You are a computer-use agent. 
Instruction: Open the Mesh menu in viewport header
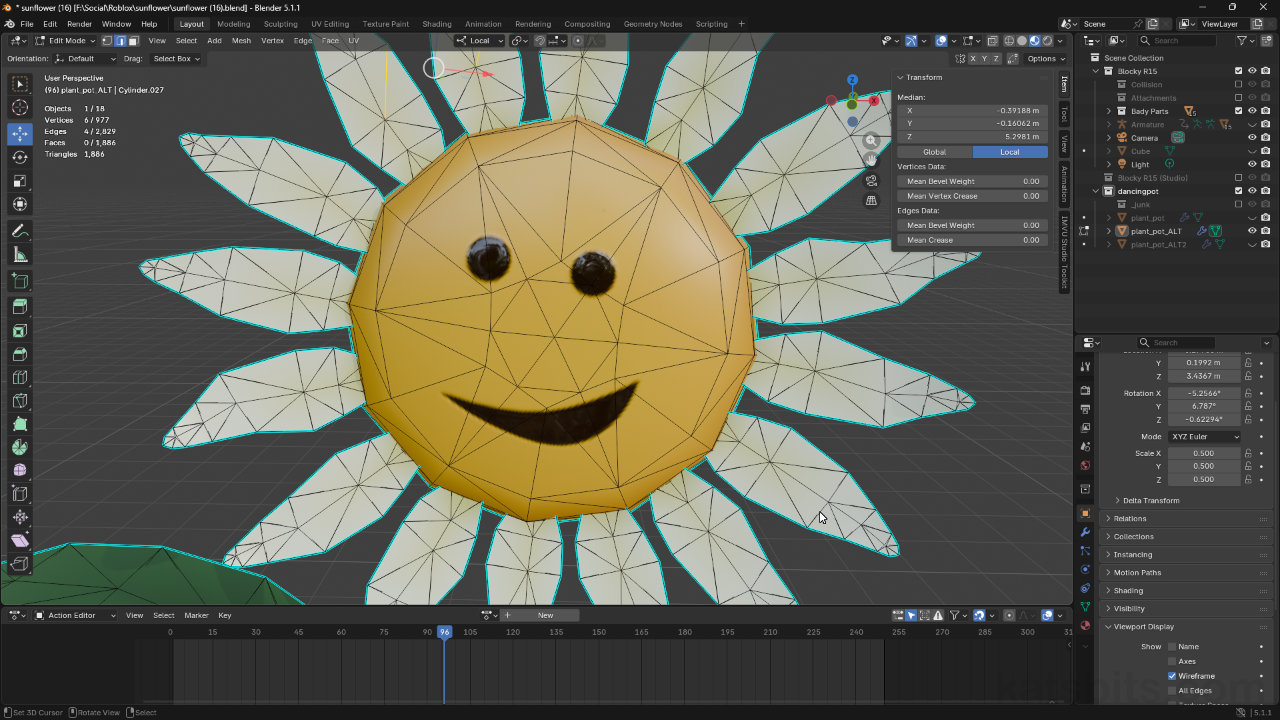241,41
